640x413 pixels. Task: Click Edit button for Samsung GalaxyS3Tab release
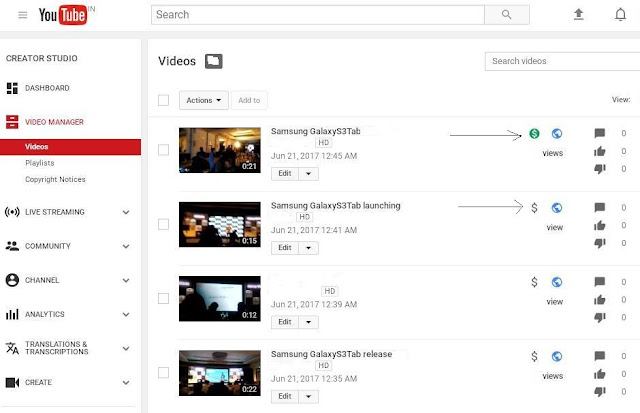(285, 396)
